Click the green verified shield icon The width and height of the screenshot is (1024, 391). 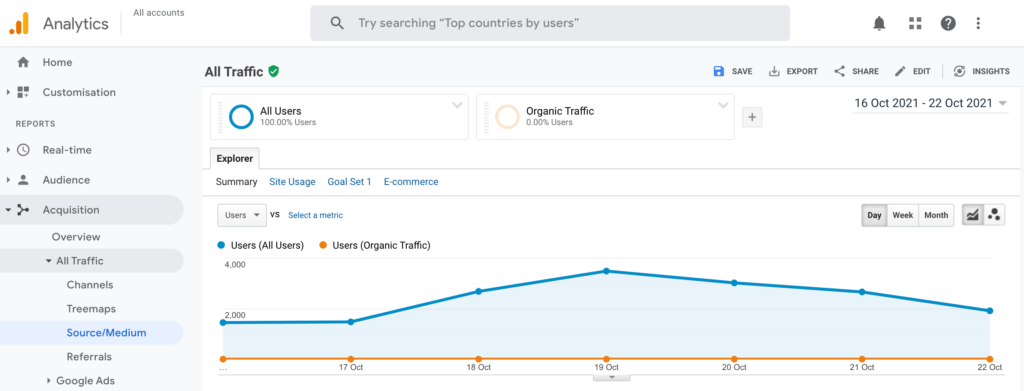274,72
